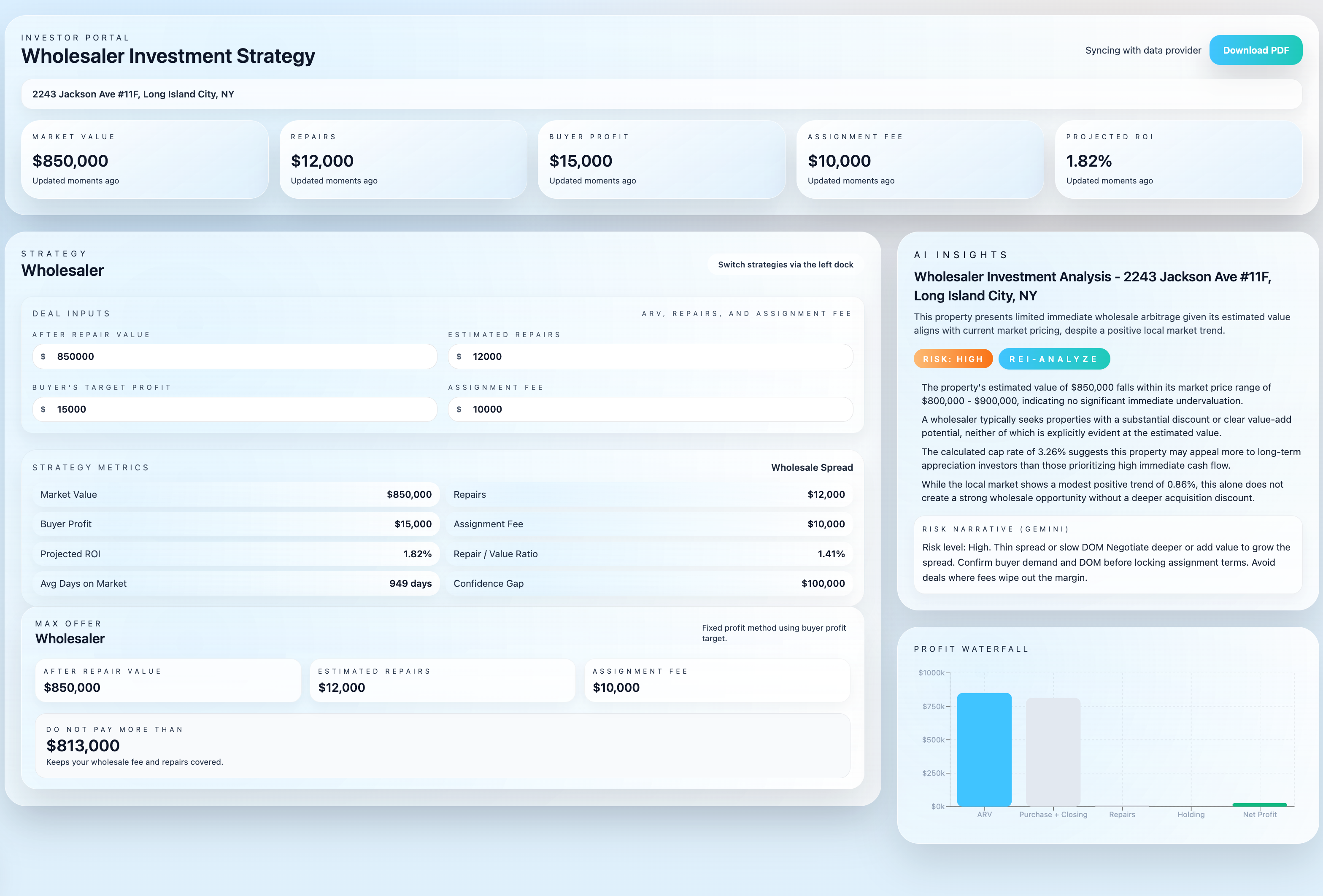Click the Do Not Pay More Than $813,000 value
The width and height of the screenshot is (1323, 896).
[82, 745]
